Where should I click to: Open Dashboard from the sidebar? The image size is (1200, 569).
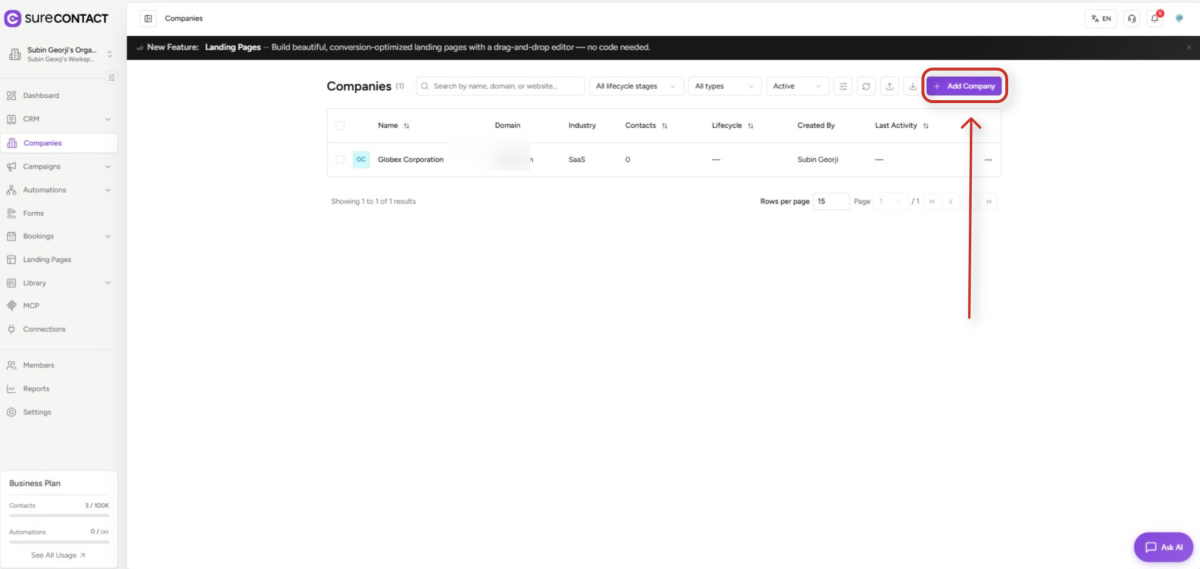(x=60, y=96)
